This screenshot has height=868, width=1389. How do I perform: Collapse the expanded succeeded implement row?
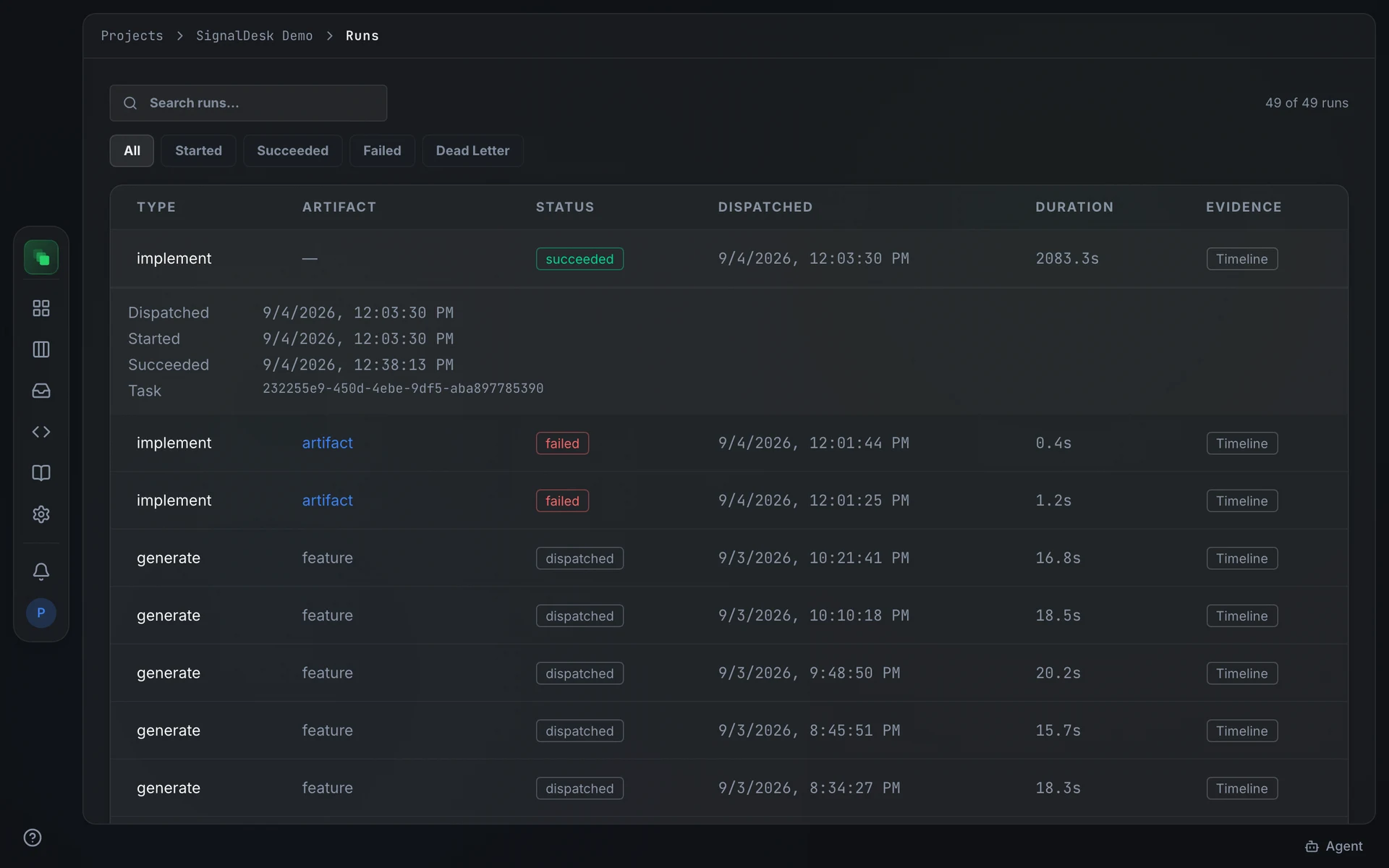(729, 259)
